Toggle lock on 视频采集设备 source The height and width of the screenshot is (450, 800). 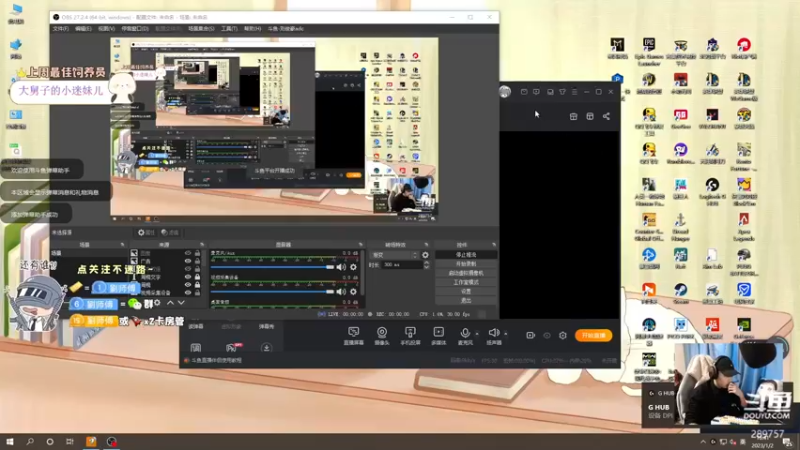197,293
